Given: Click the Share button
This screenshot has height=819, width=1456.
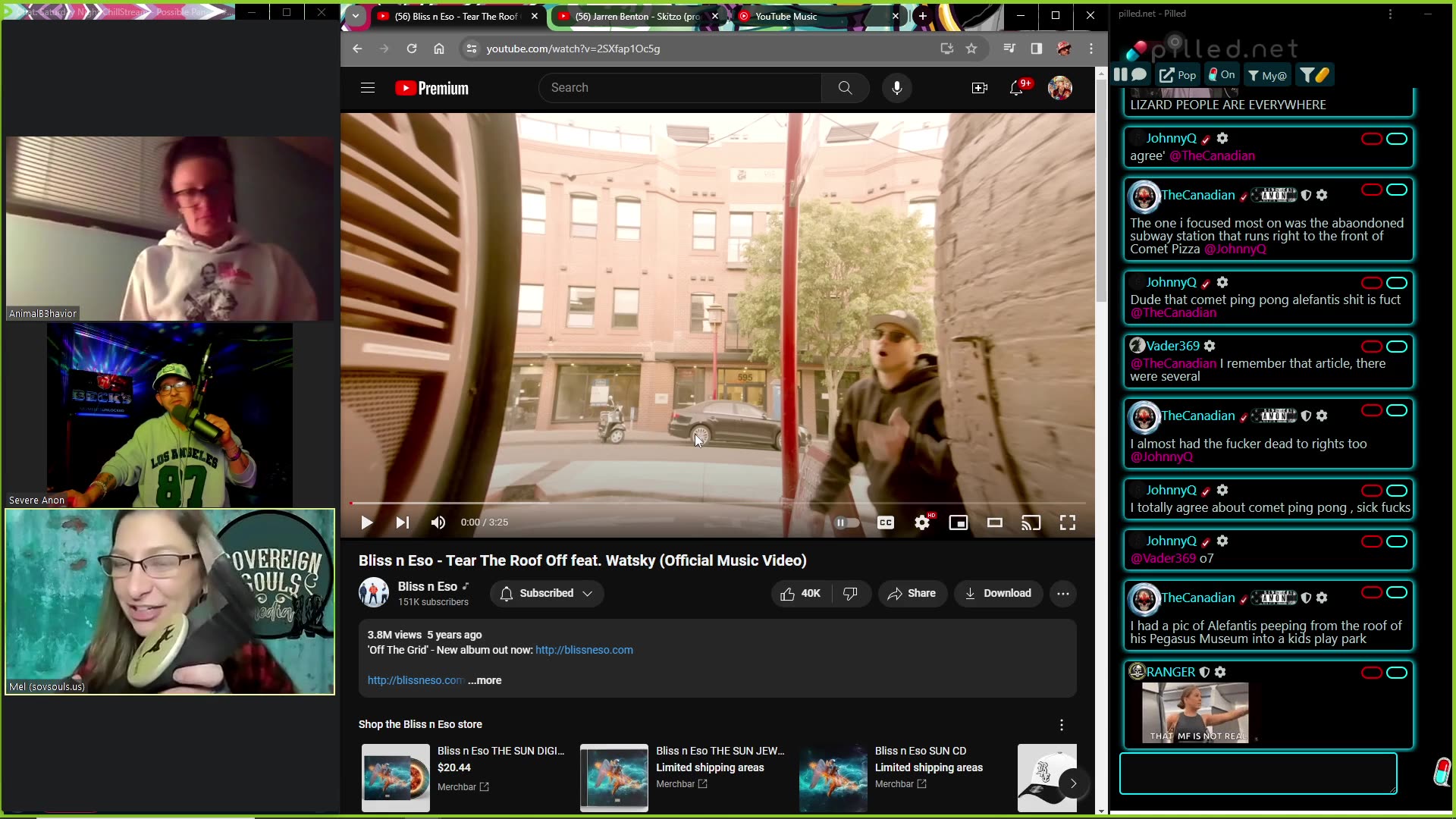Looking at the screenshot, I should (912, 593).
